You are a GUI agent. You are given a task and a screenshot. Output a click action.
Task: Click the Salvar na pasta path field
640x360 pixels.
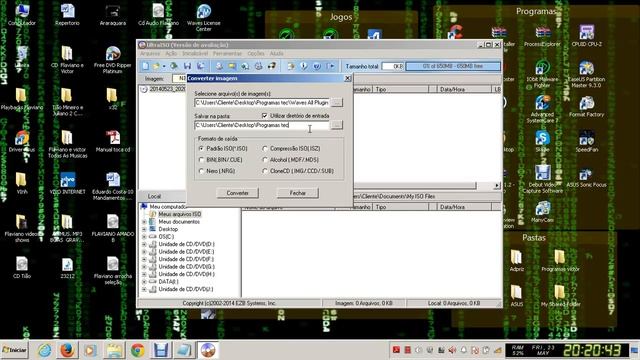pyautogui.click(x=262, y=125)
